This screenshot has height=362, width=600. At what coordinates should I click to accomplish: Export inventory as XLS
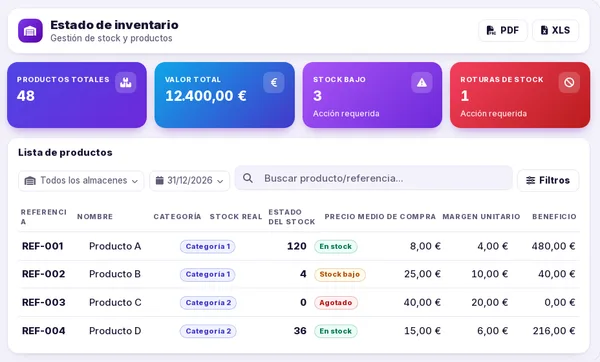[555, 30]
